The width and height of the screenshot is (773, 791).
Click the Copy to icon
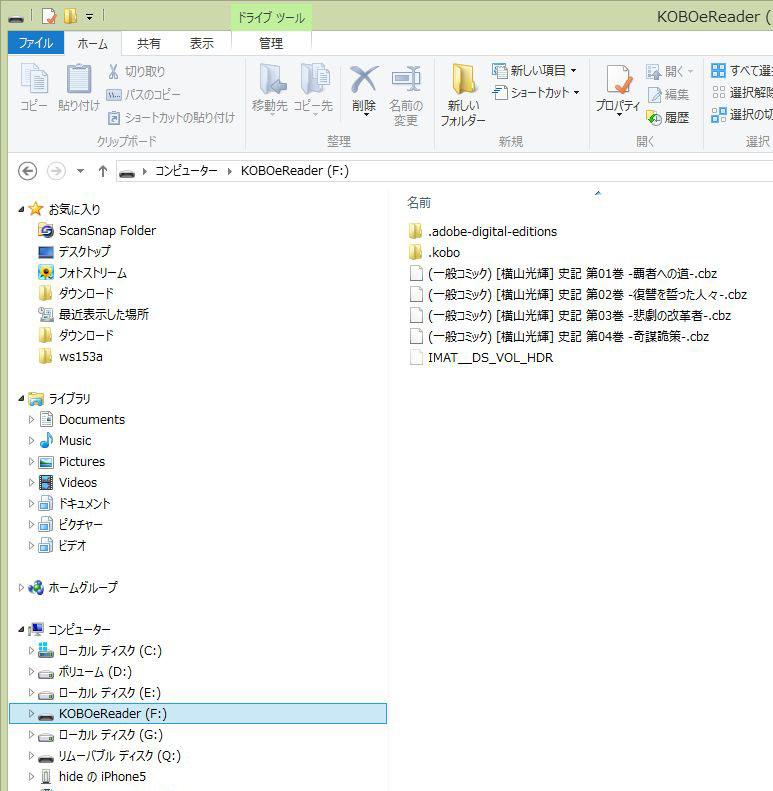315,79
